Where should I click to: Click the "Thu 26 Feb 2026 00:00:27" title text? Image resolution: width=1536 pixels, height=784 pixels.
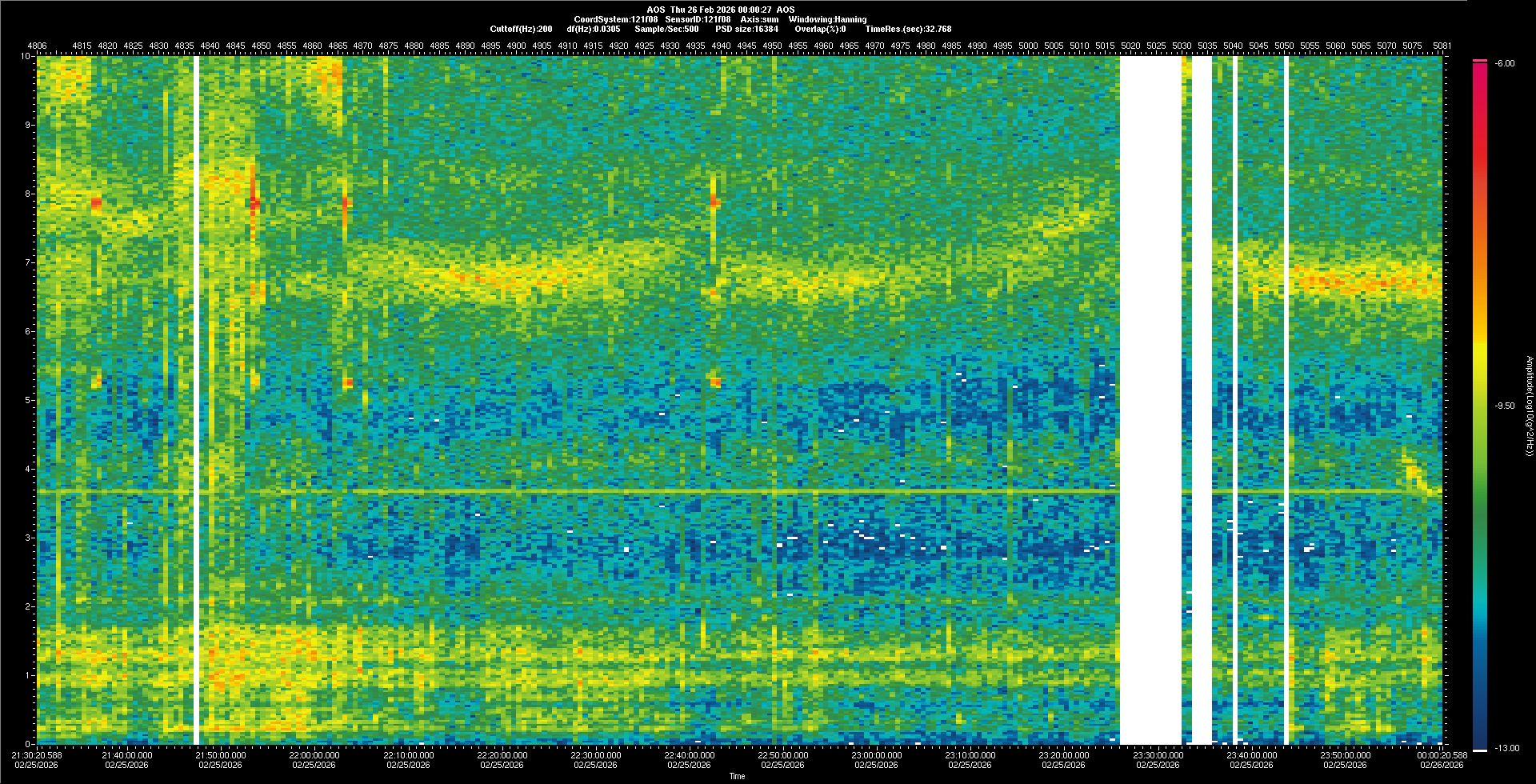[x=721, y=10]
